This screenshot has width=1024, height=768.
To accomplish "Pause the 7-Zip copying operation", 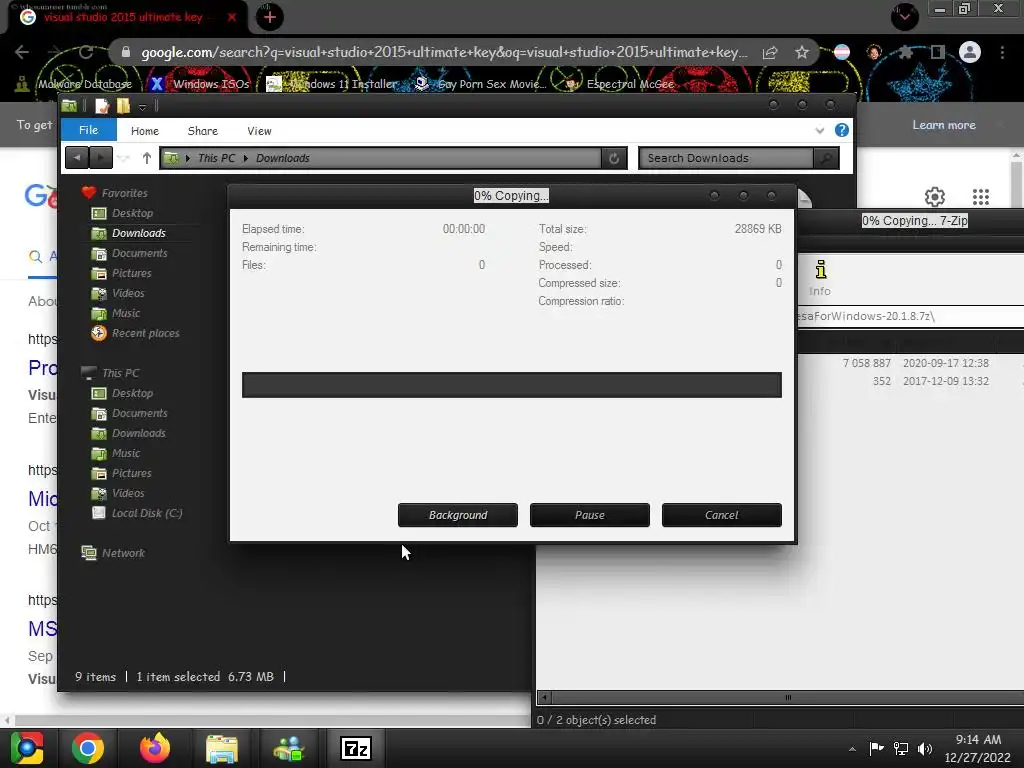I will 589,515.
